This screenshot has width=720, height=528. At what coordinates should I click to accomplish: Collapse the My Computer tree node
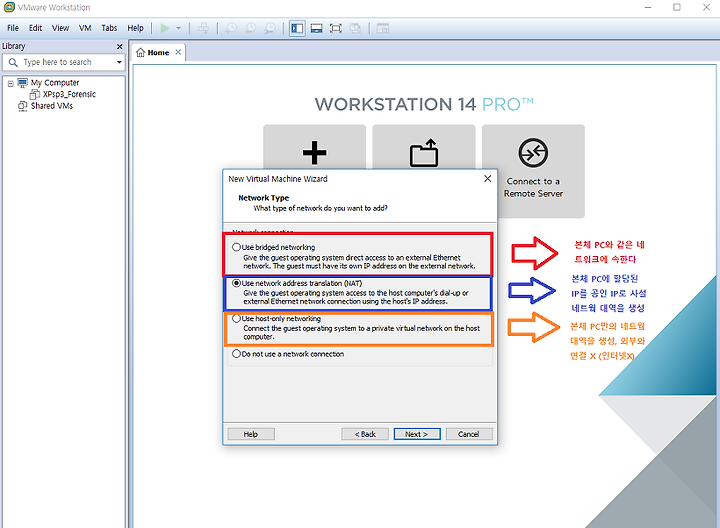(x=11, y=84)
